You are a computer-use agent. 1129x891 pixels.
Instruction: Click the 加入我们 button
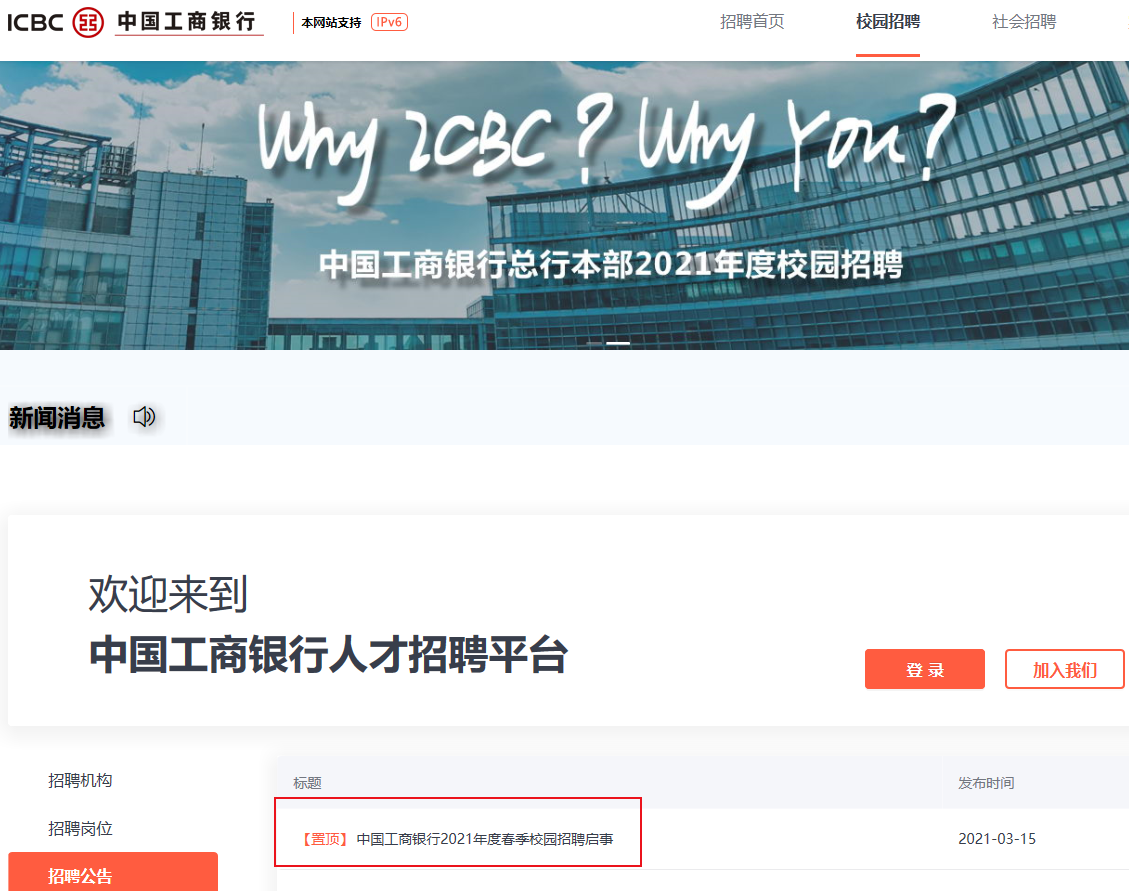click(x=1064, y=669)
